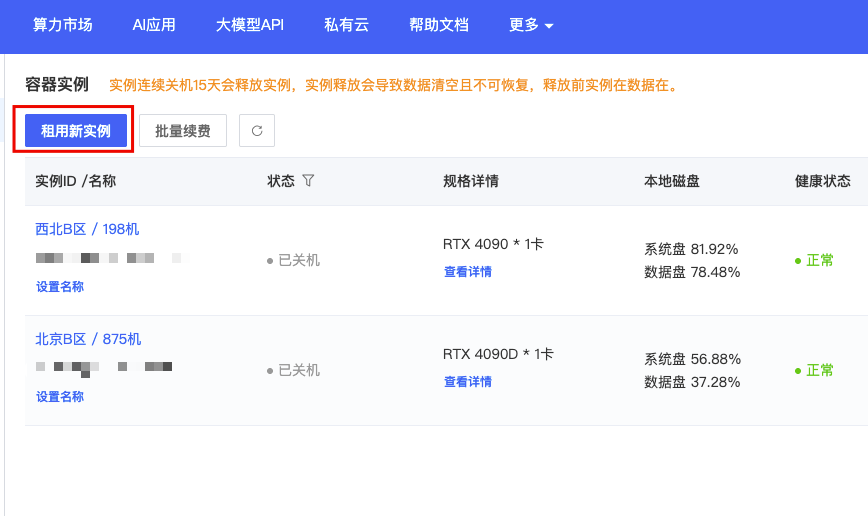Viewport: 868px width, 516px height.
Task: Click the 租用新实例 button
Action: click(76, 131)
